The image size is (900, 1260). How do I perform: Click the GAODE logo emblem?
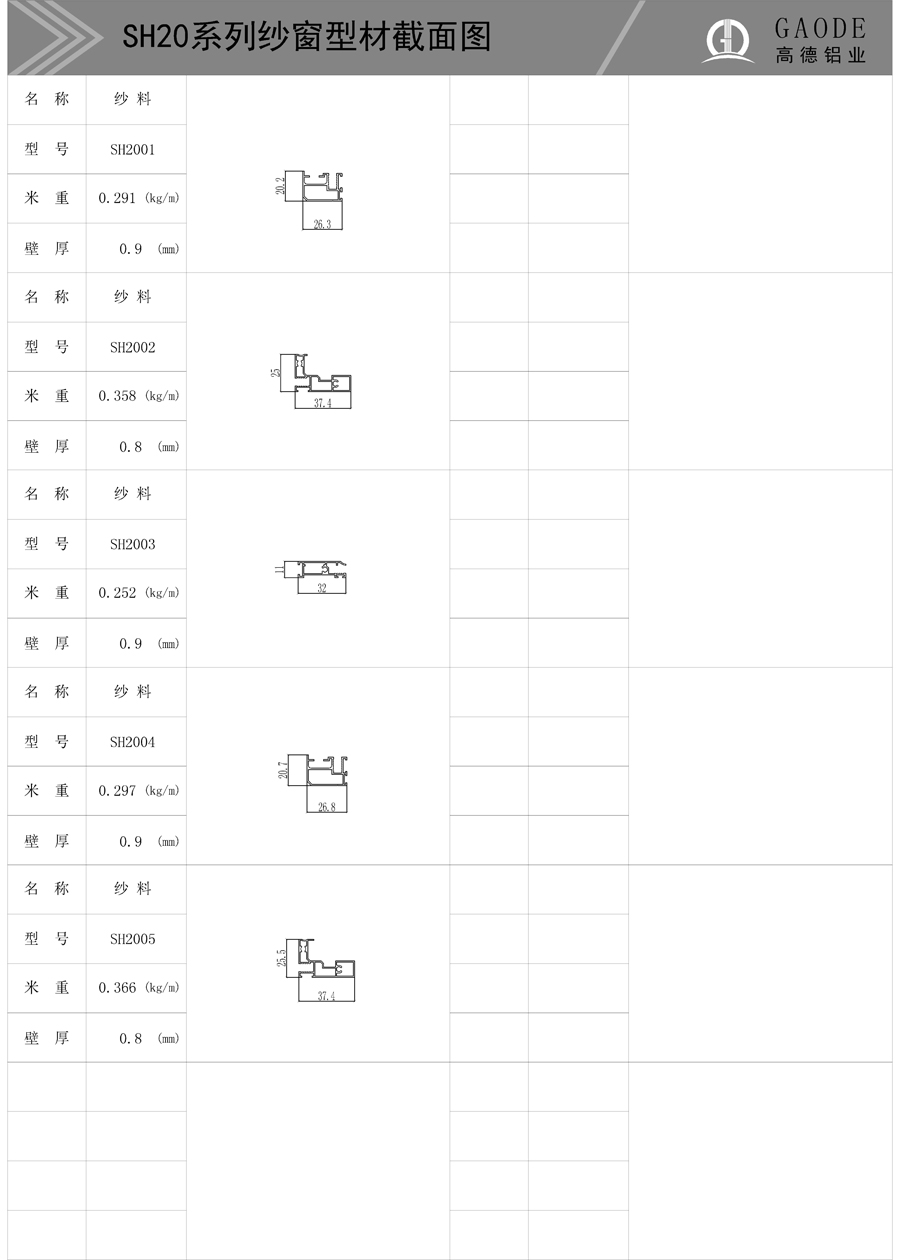point(727,40)
